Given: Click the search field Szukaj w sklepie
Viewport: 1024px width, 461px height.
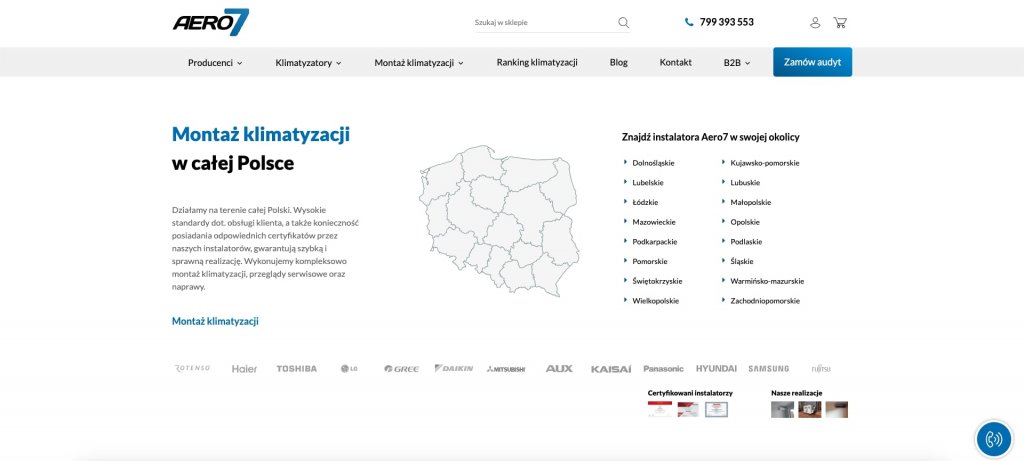Looking at the screenshot, I should point(542,22).
